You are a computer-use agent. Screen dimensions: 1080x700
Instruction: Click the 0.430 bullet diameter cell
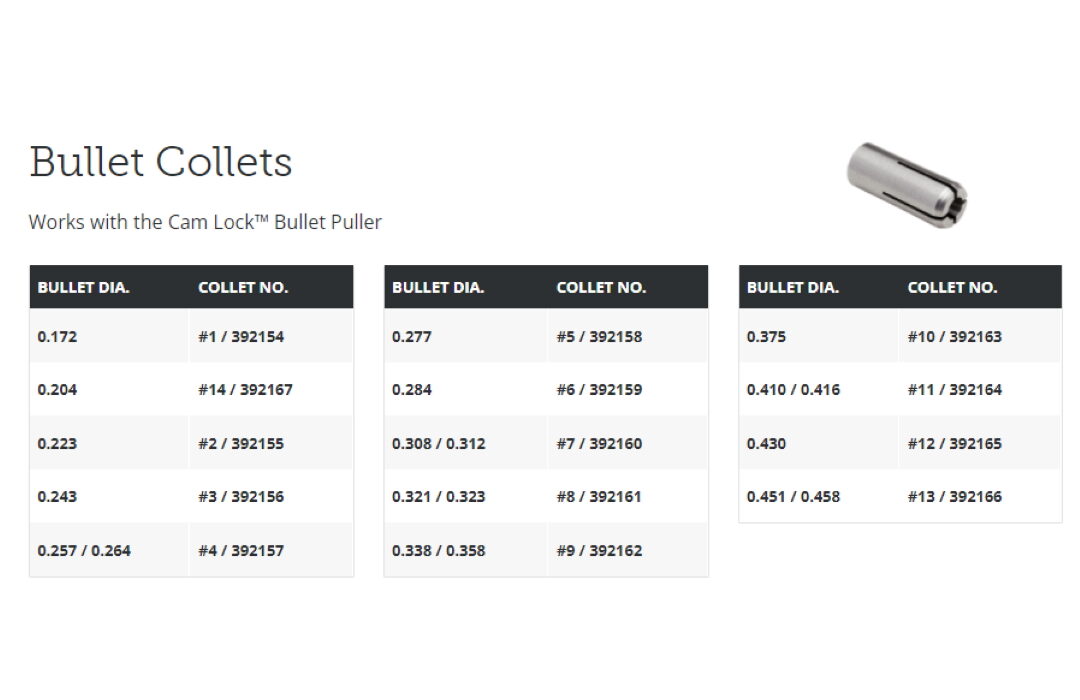tap(766, 443)
